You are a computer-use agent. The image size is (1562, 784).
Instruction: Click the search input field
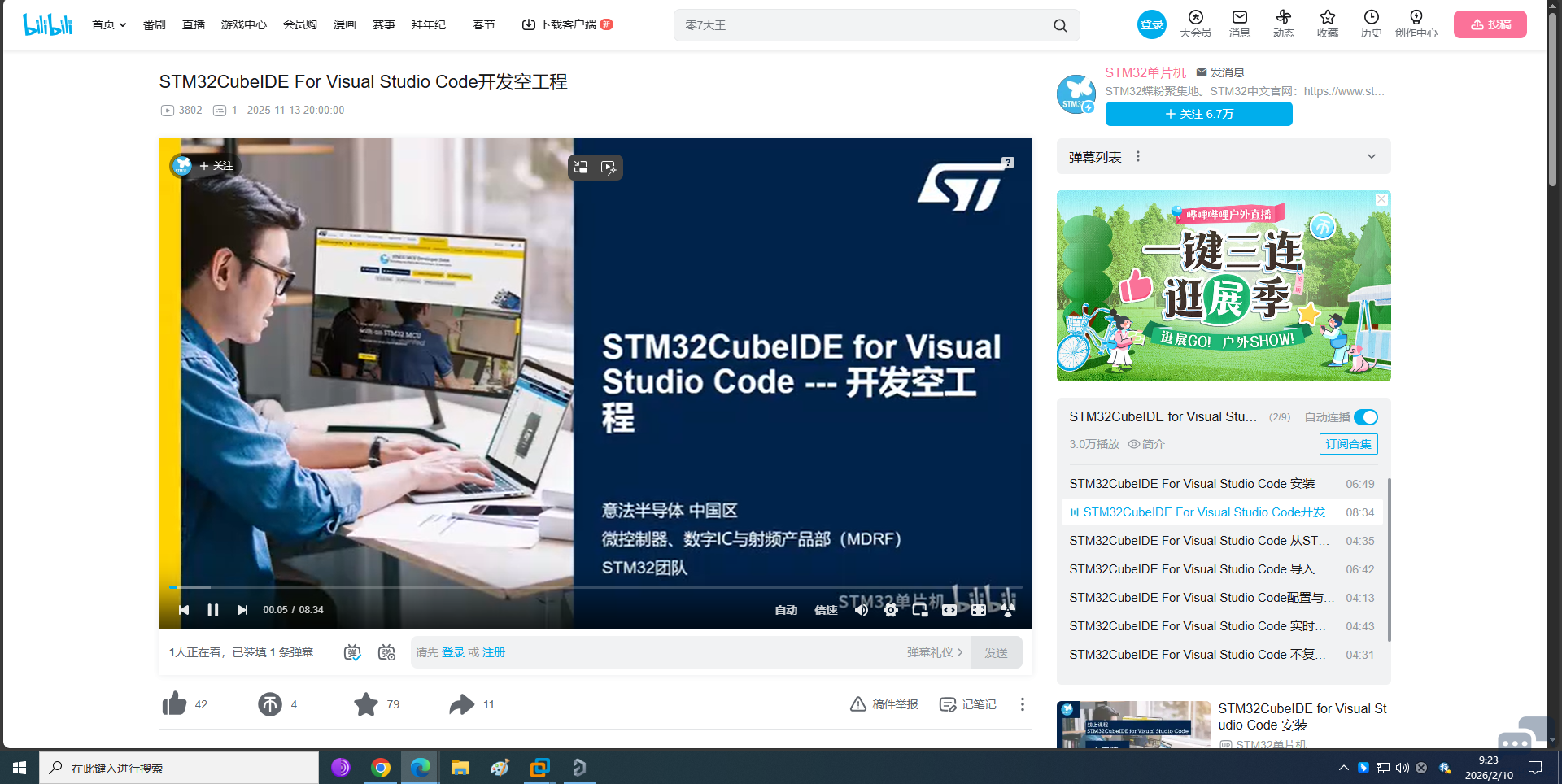pyautogui.click(x=862, y=25)
